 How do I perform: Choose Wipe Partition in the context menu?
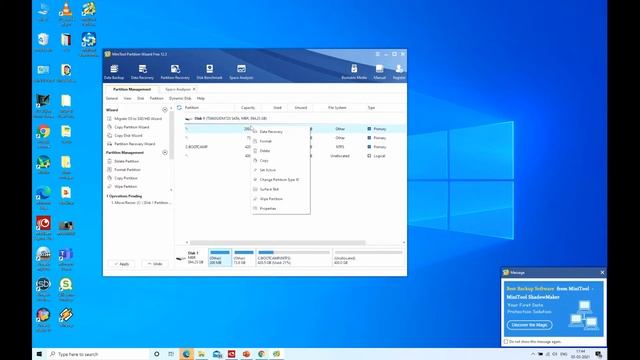[x=280, y=199]
